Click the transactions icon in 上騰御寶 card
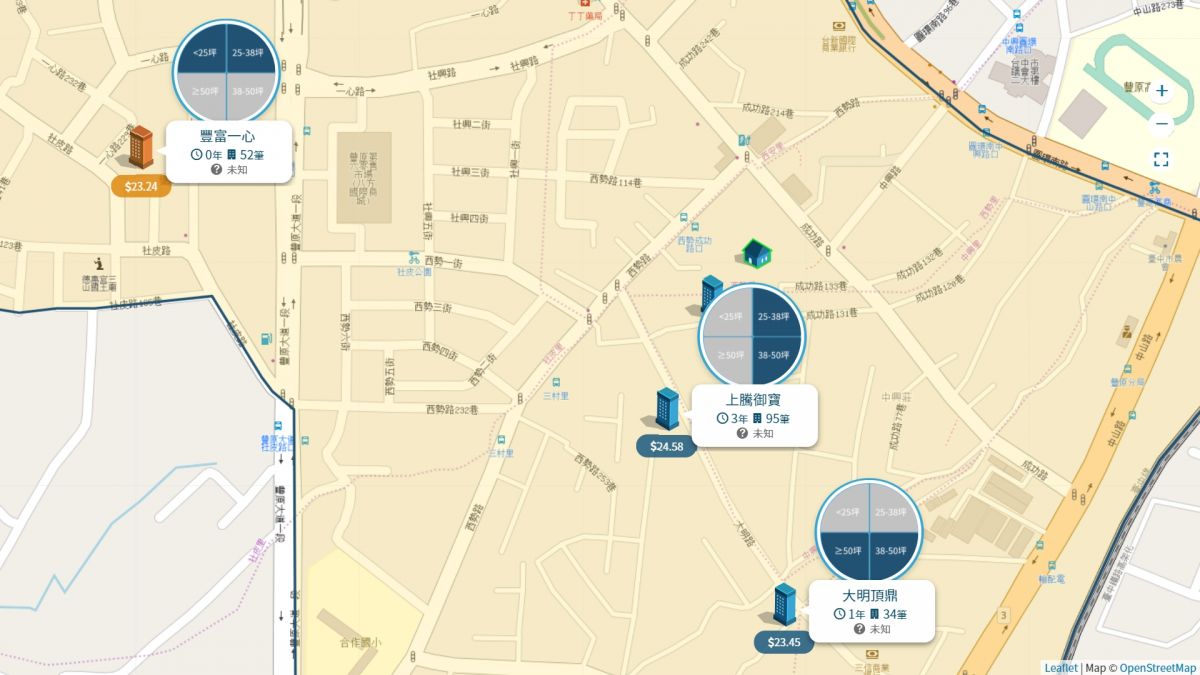This screenshot has width=1200, height=675. pyautogui.click(x=758, y=418)
